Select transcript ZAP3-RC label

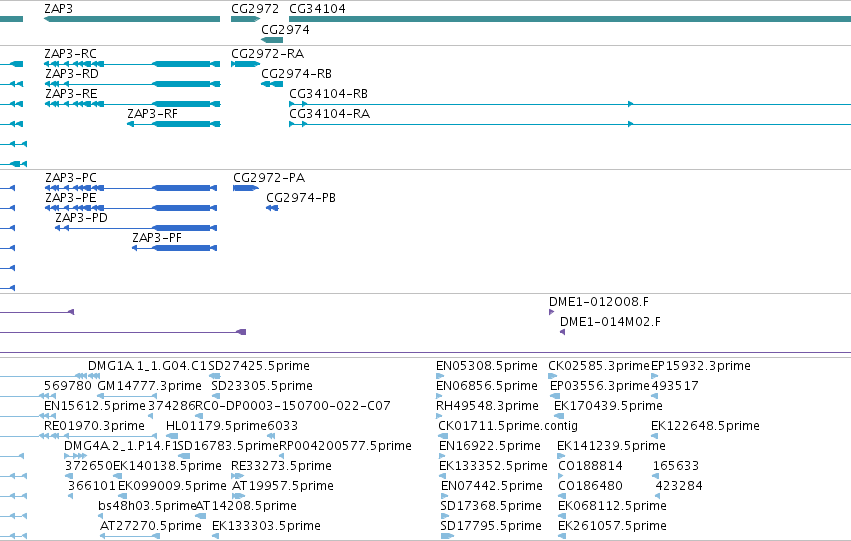point(70,54)
